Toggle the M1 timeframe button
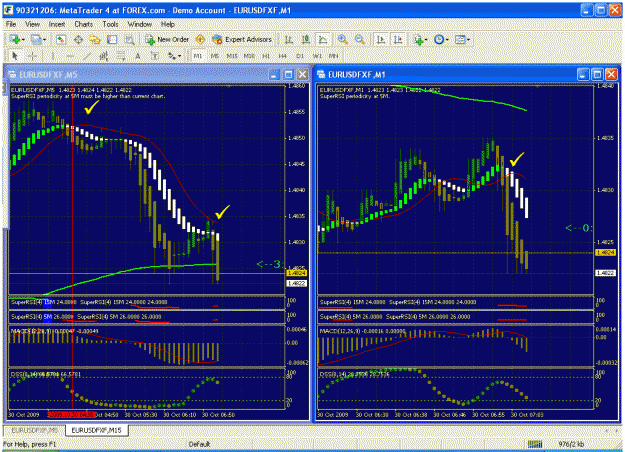 pyautogui.click(x=198, y=56)
